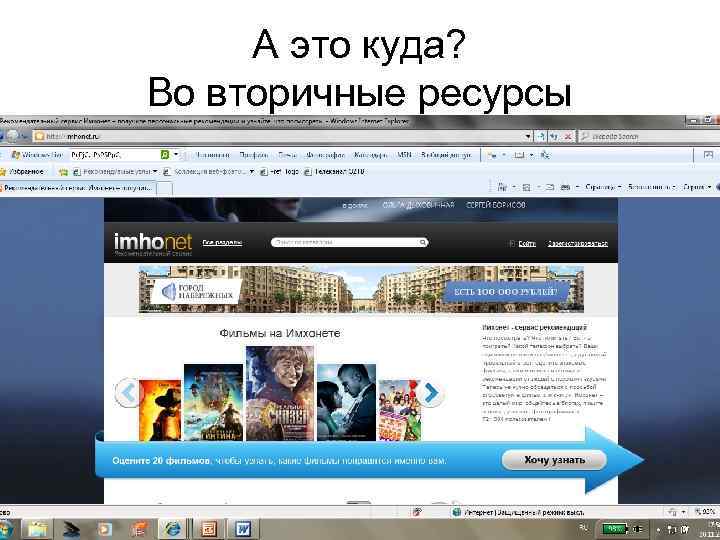Open Microsoft Word from the taskbar
Viewport: 720px width, 540px height.
243,529
